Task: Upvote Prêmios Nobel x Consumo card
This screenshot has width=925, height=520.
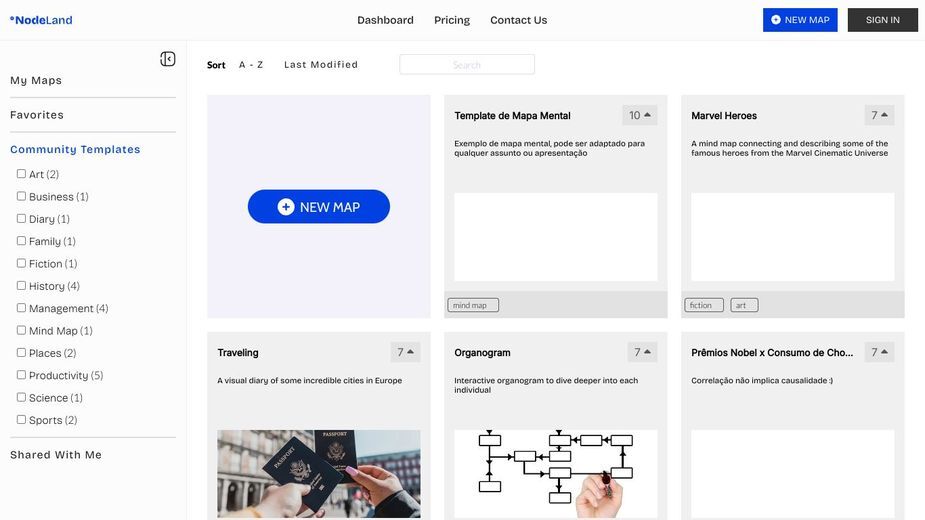Action: click(x=879, y=352)
